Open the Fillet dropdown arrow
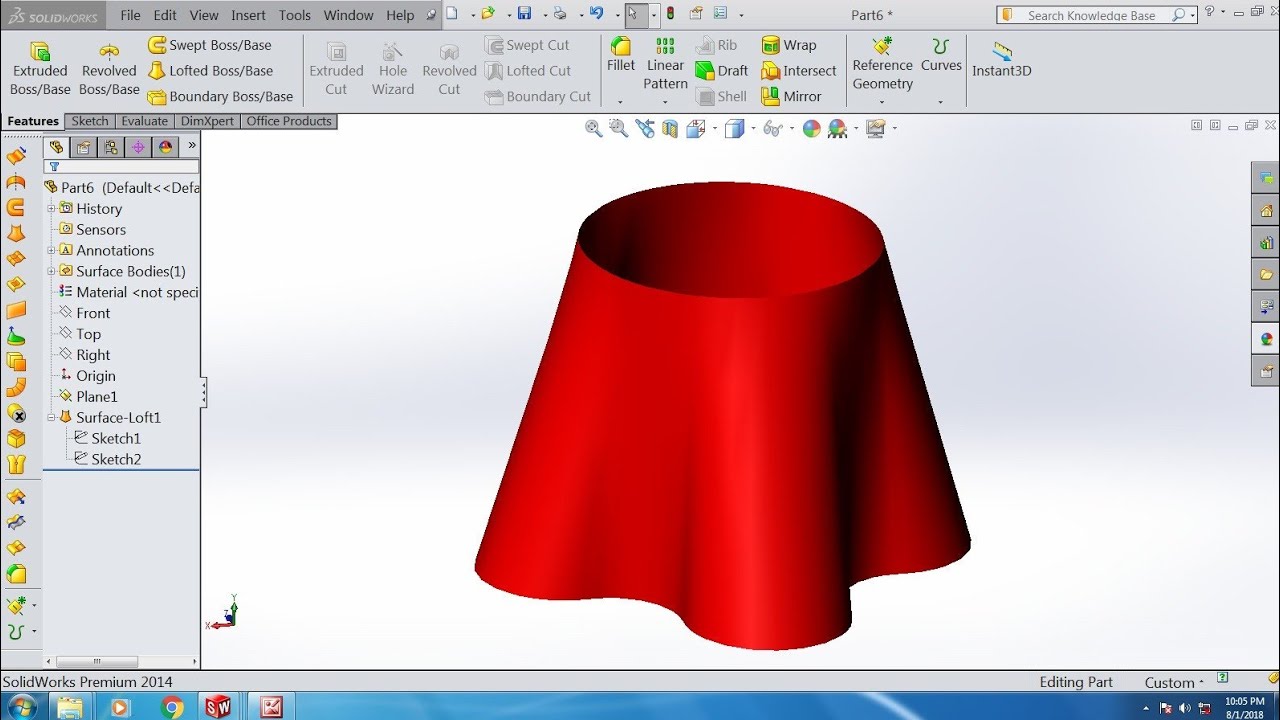The height and width of the screenshot is (720, 1280). 620,101
